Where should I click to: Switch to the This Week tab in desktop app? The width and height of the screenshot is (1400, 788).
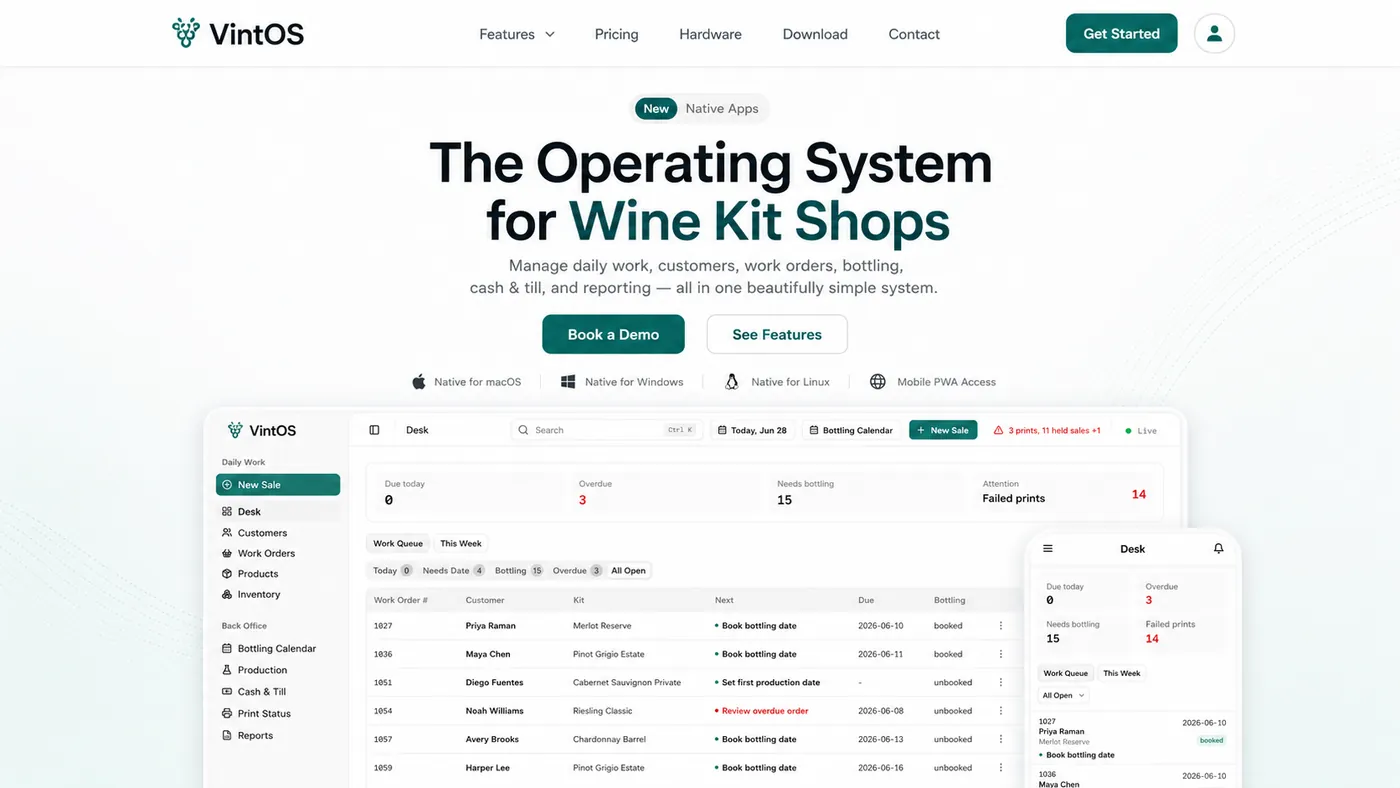coord(461,544)
